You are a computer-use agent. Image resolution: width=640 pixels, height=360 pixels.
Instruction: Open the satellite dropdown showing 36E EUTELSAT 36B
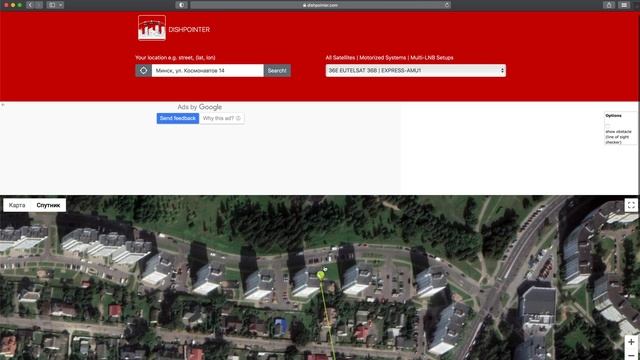416,71
